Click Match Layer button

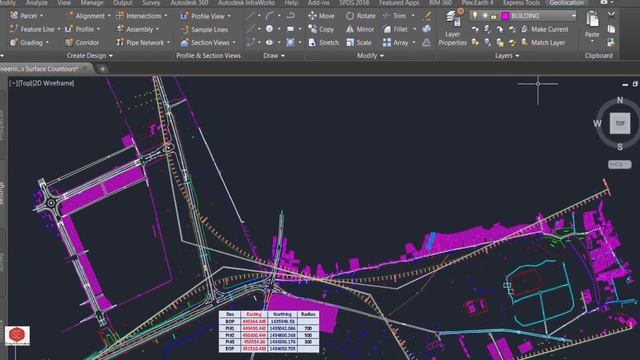[x=543, y=42]
